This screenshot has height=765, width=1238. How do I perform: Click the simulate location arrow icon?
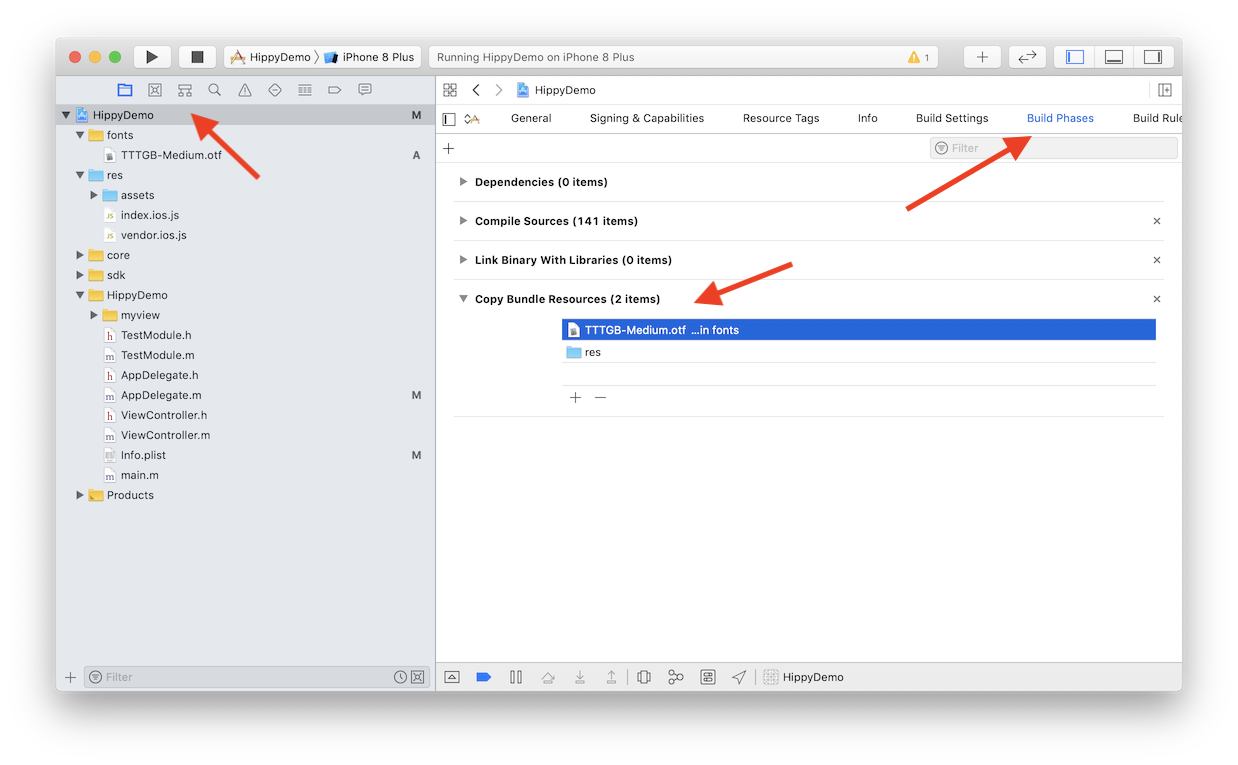[739, 677]
